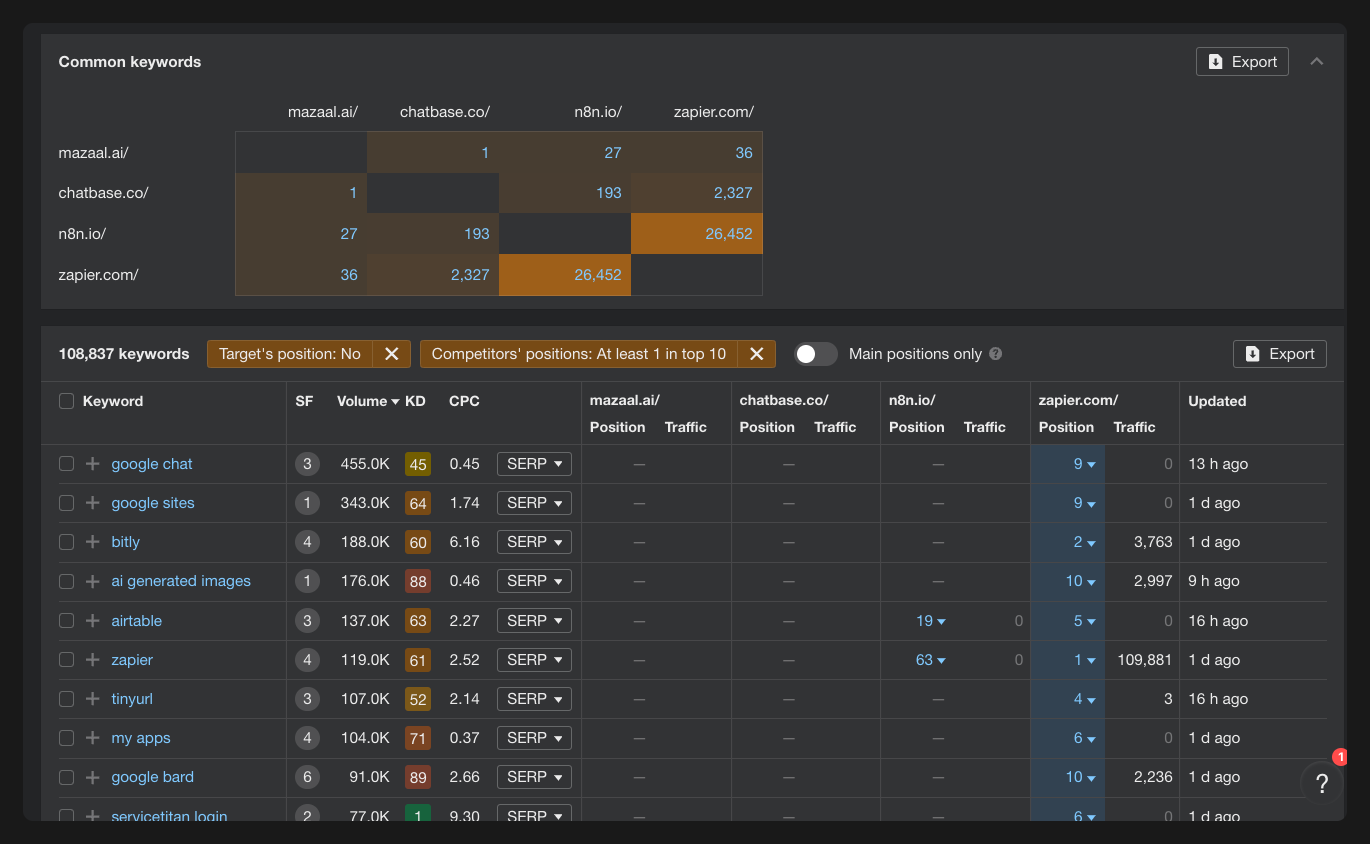Image resolution: width=1370 pixels, height=844 pixels.
Task: Expand n8n.io position 63 for zapier
Action: (x=930, y=660)
